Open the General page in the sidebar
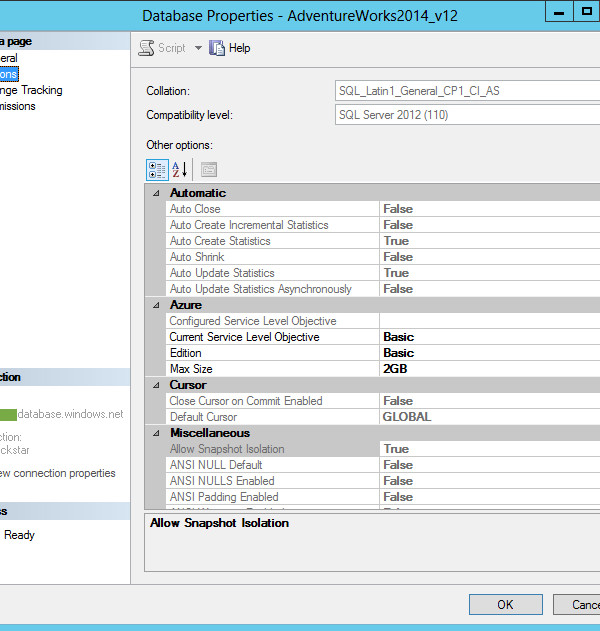The height and width of the screenshot is (631, 600). (9, 58)
